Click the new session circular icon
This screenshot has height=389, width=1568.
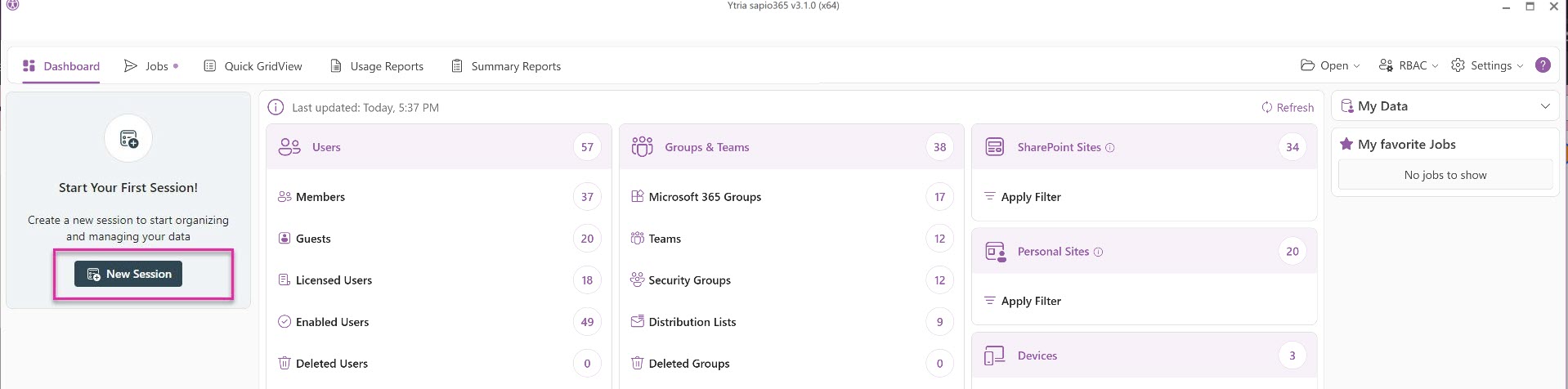click(x=128, y=139)
